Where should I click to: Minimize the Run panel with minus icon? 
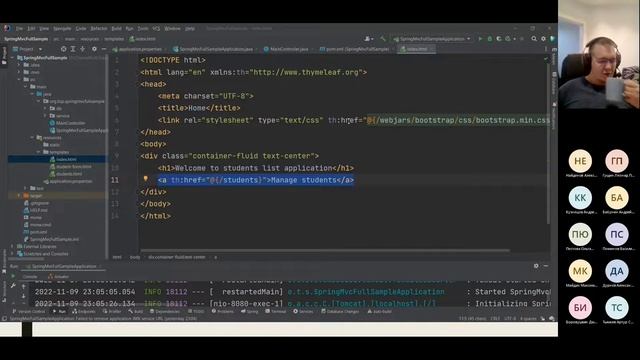546,266
